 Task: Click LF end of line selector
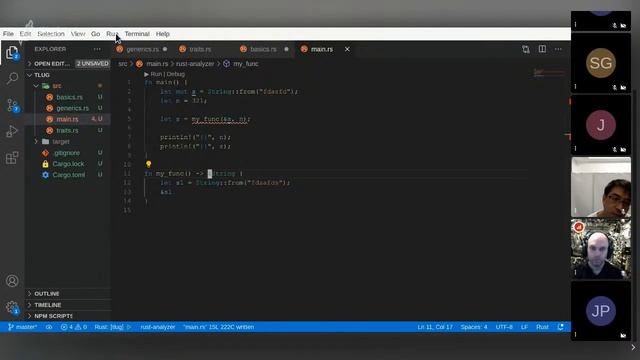click(x=524, y=327)
